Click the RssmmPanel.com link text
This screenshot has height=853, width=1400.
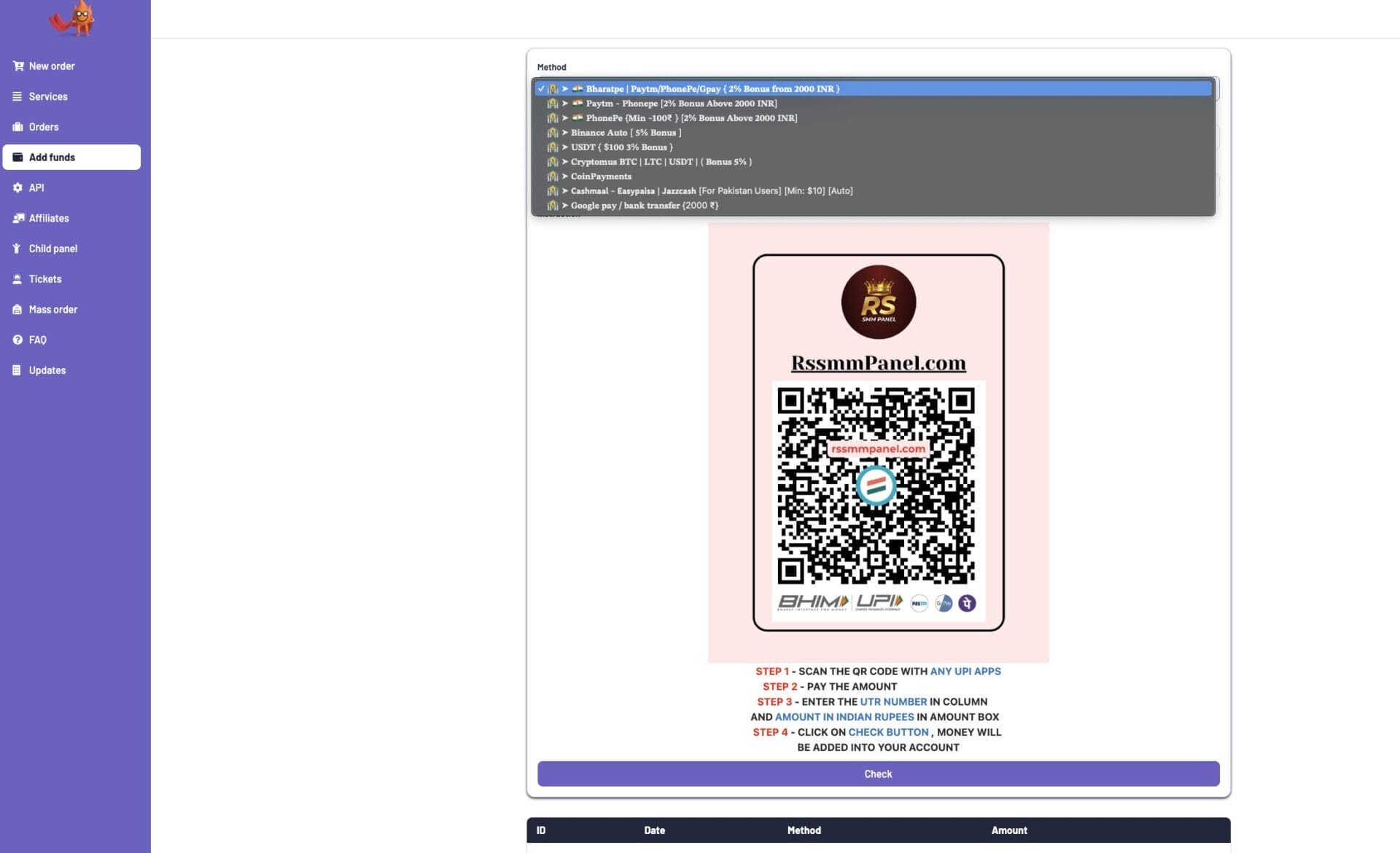[878, 363]
